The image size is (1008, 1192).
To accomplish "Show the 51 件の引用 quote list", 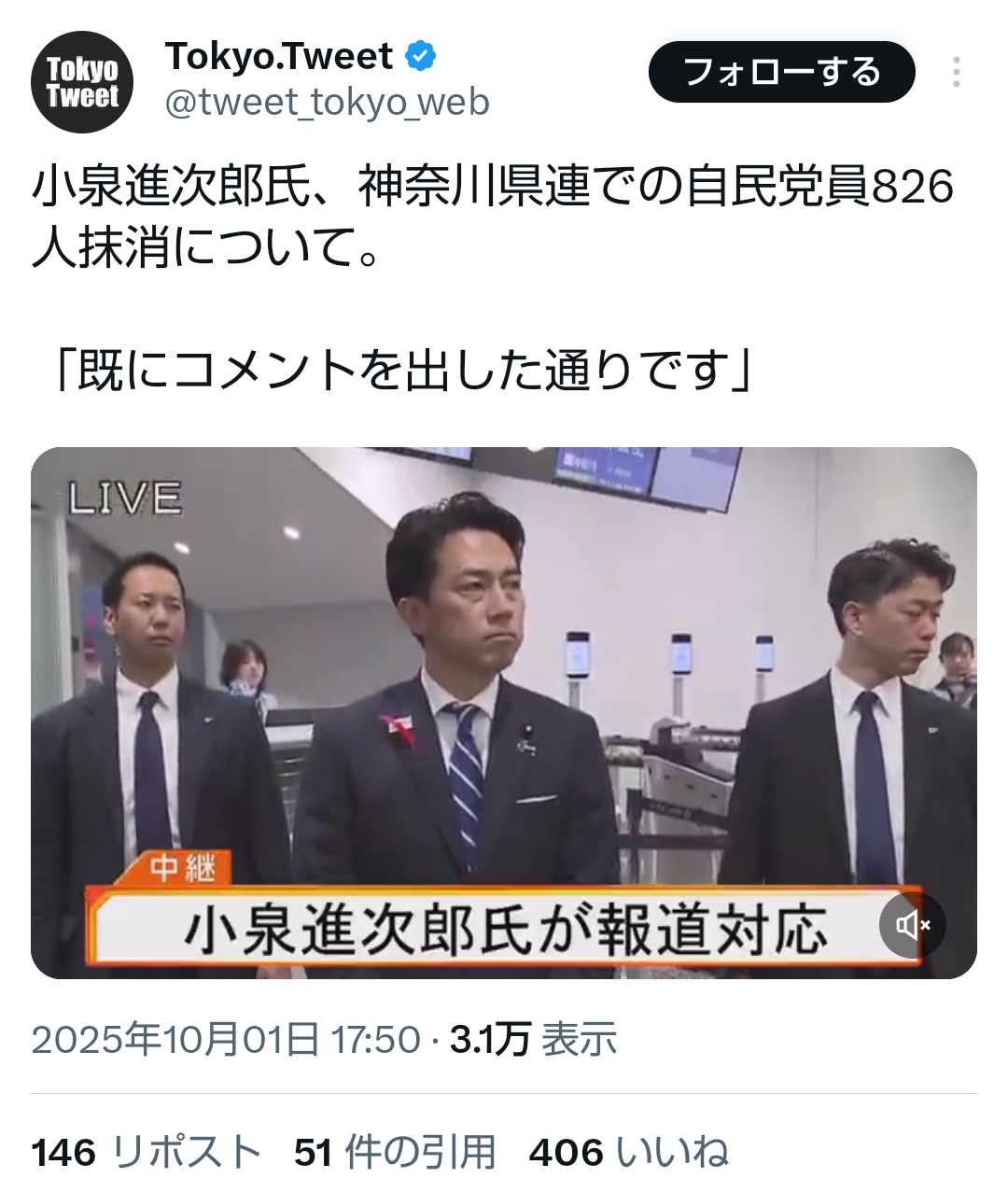I will 395,1153.
